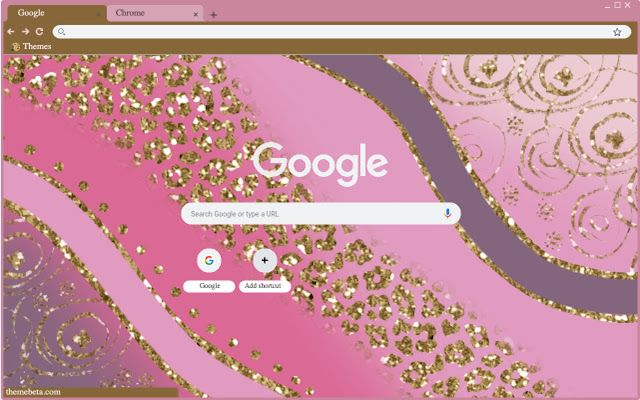Minimize the browser window
Viewport: 640px width, 400px height.
point(608,6)
